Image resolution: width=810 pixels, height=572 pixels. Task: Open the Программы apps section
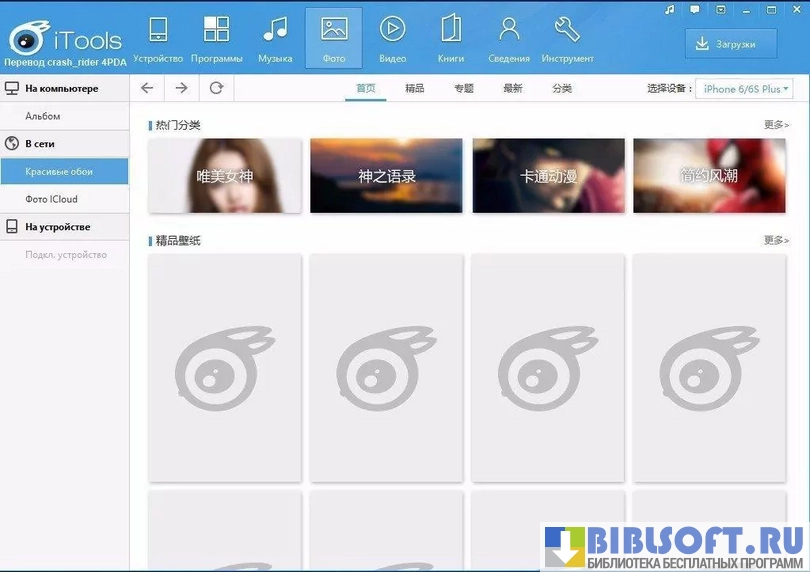click(x=216, y=38)
